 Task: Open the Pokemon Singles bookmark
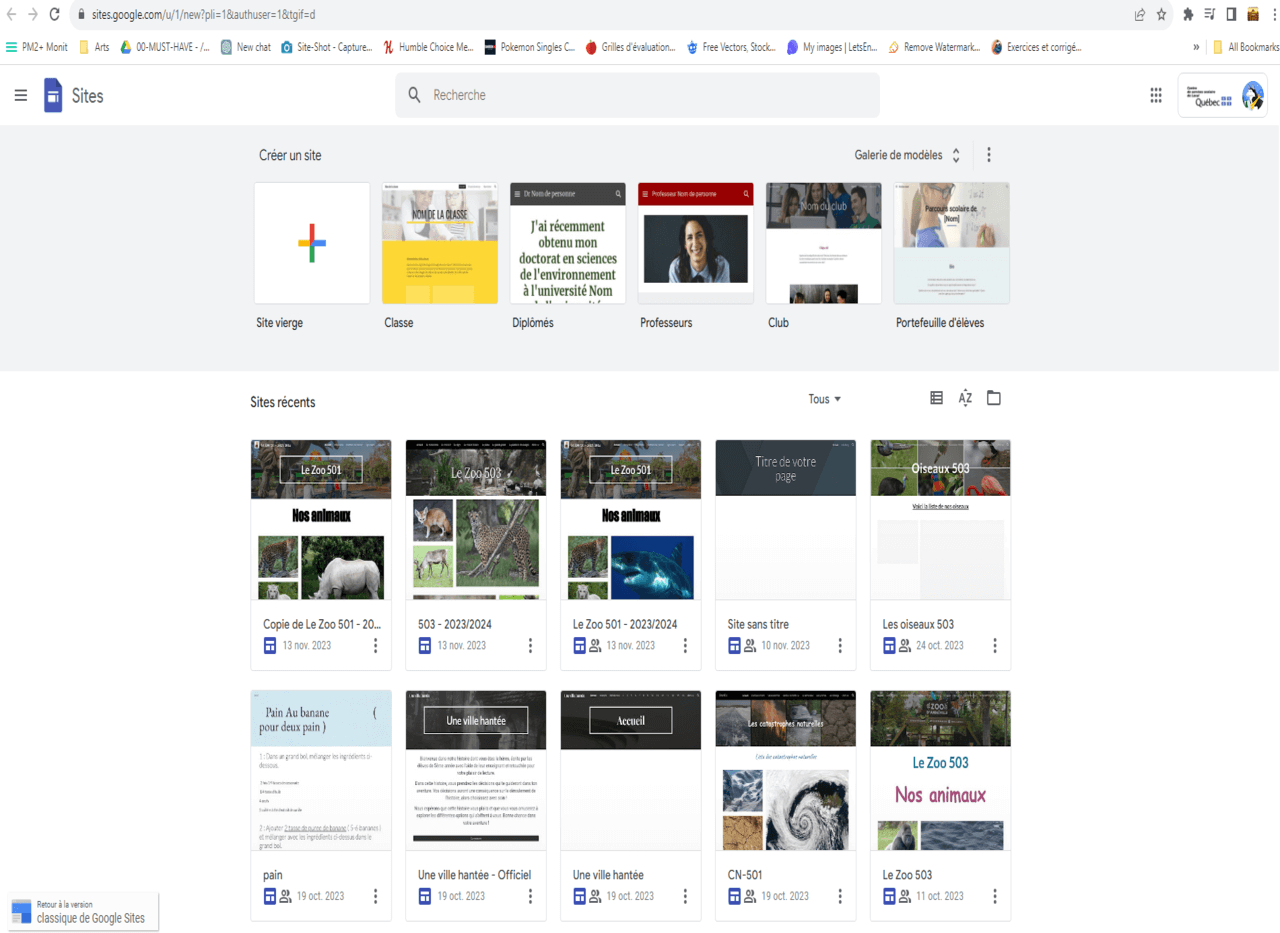[529, 47]
